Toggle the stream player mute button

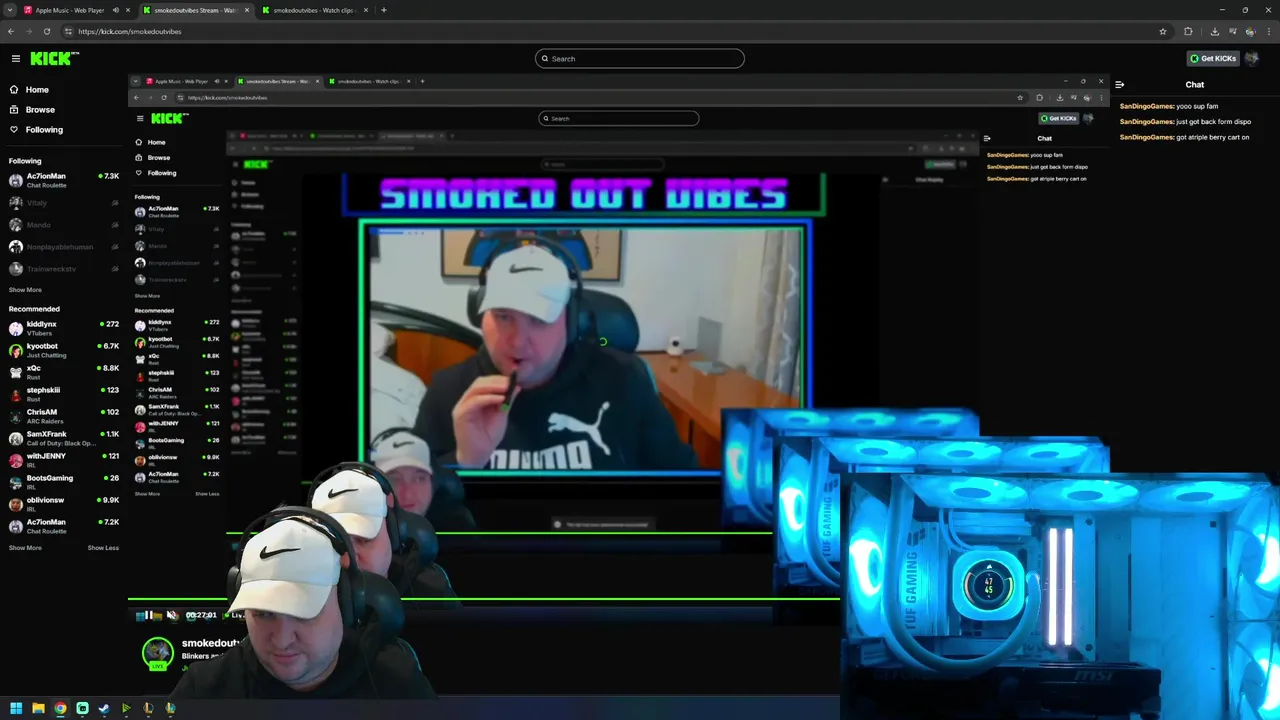coord(172,615)
